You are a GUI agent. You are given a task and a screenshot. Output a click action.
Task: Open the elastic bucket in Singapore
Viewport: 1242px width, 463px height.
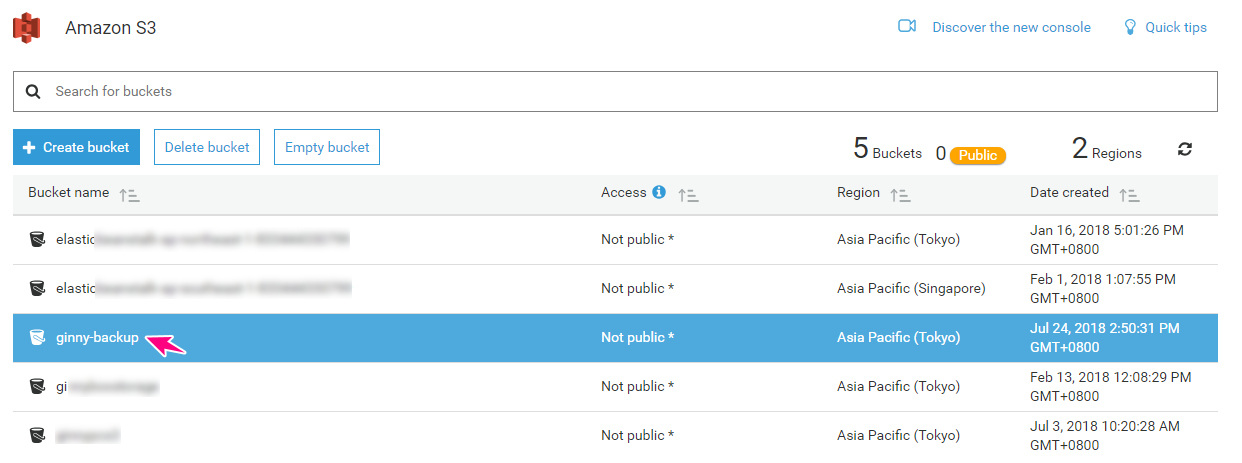pyautogui.click(x=203, y=288)
